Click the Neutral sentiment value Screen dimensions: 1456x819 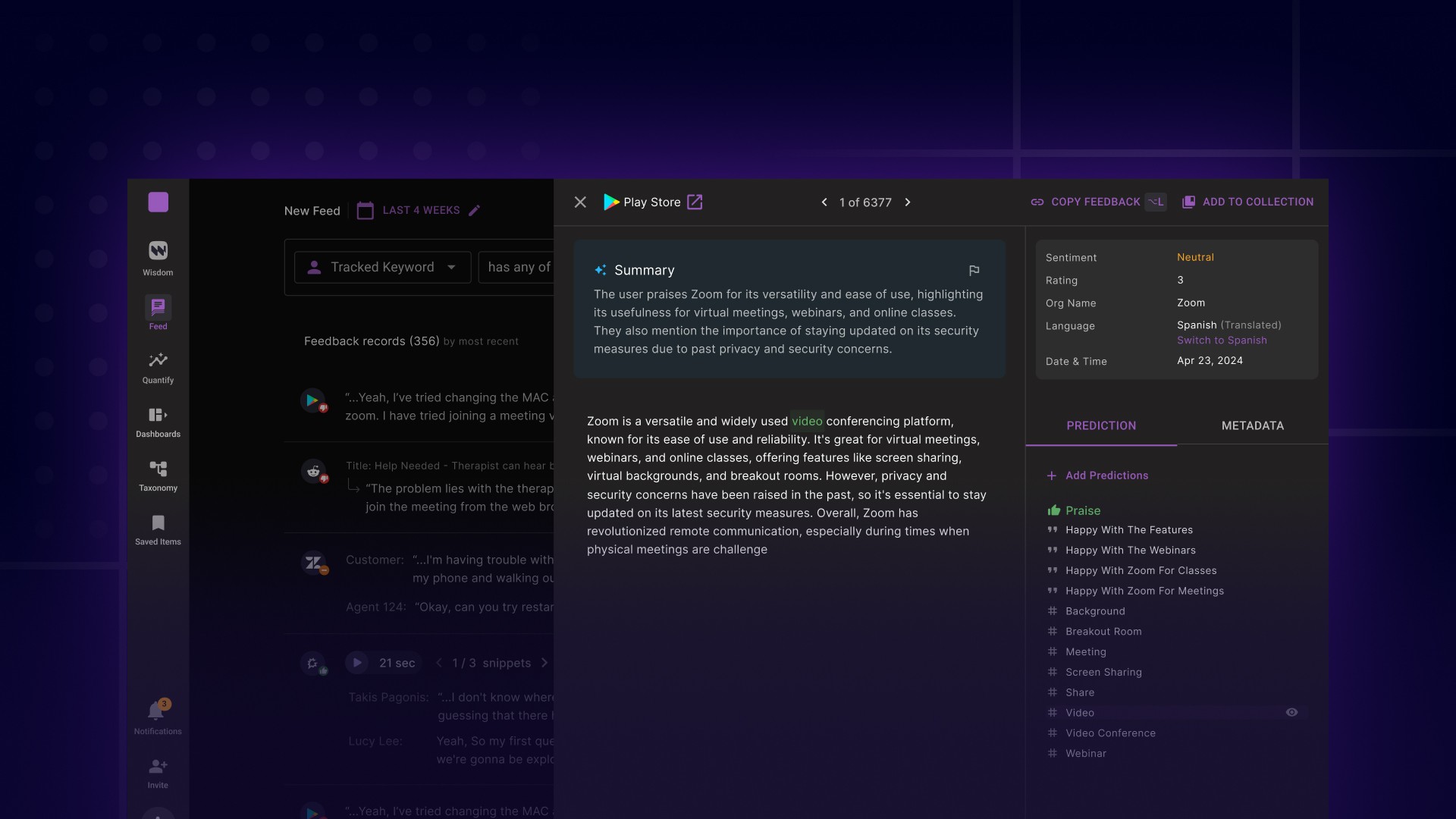[1195, 258]
